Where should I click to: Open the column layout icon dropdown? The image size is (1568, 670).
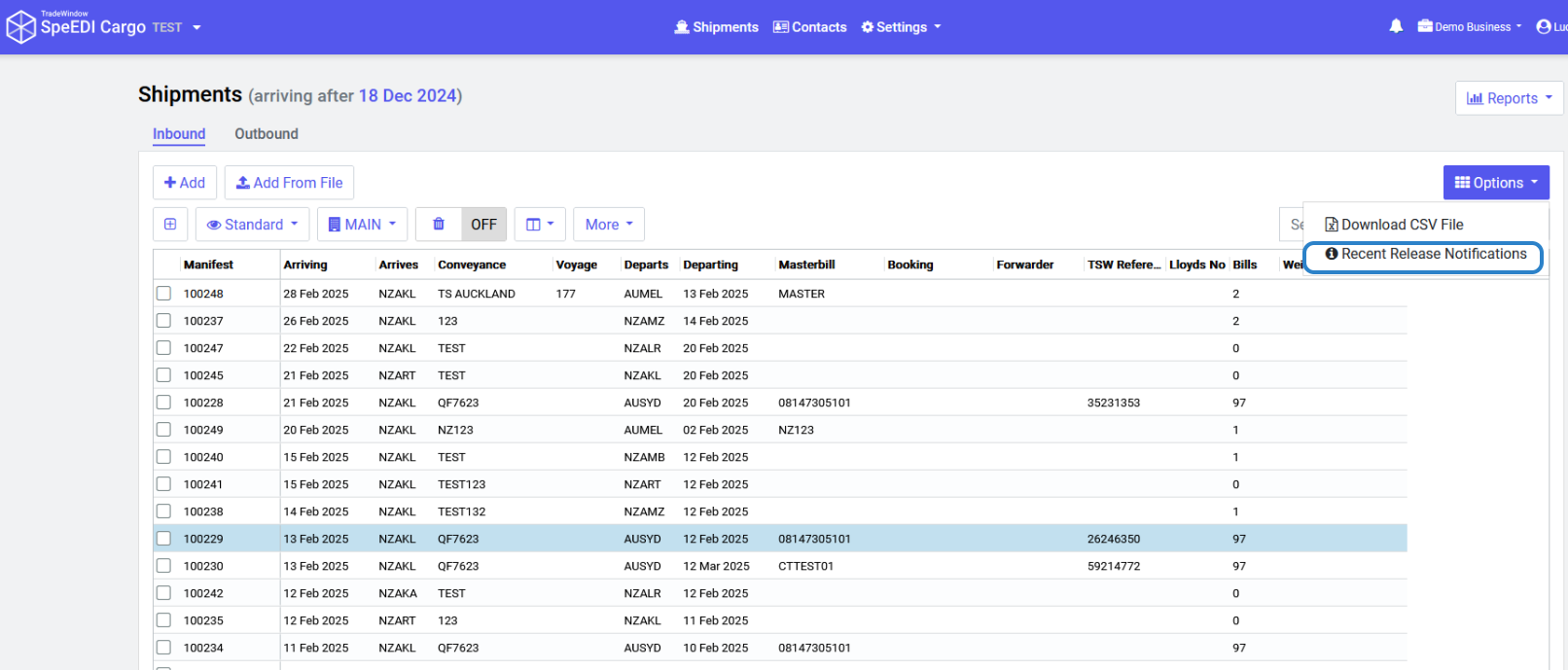coord(540,225)
